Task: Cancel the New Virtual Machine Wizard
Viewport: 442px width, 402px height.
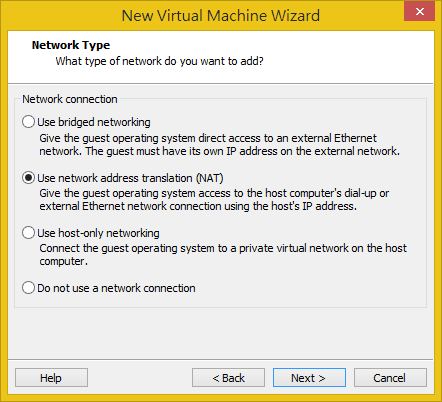Action: click(x=390, y=378)
